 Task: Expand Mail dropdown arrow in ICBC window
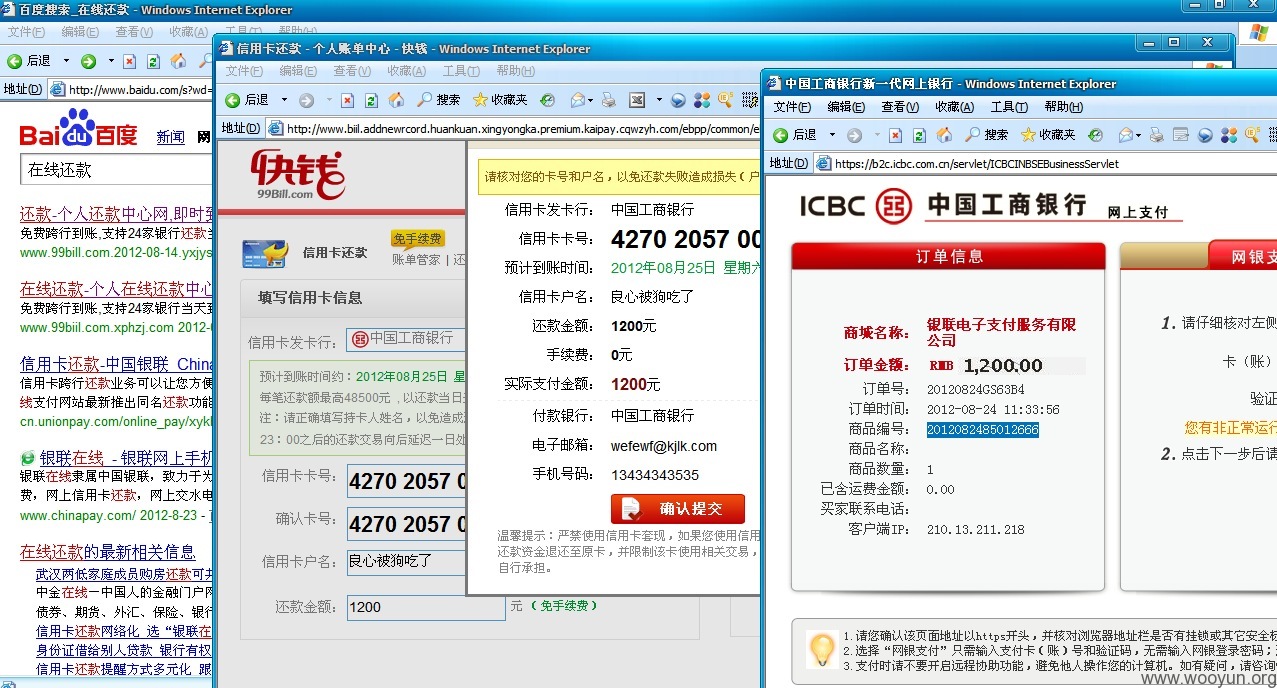pos(1138,135)
